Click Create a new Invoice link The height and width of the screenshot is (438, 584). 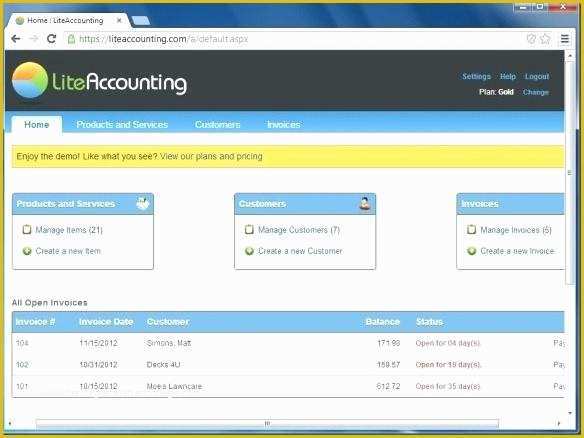pos(517,251)
